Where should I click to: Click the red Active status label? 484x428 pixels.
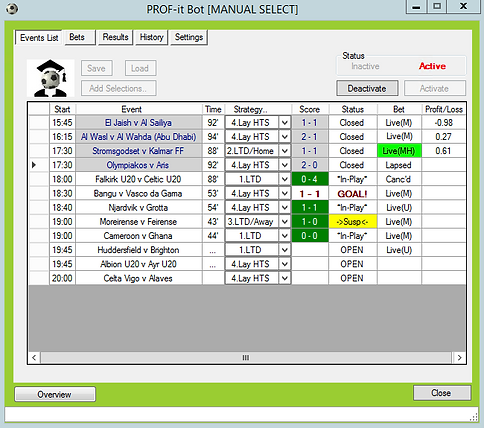tap(433, 66)
